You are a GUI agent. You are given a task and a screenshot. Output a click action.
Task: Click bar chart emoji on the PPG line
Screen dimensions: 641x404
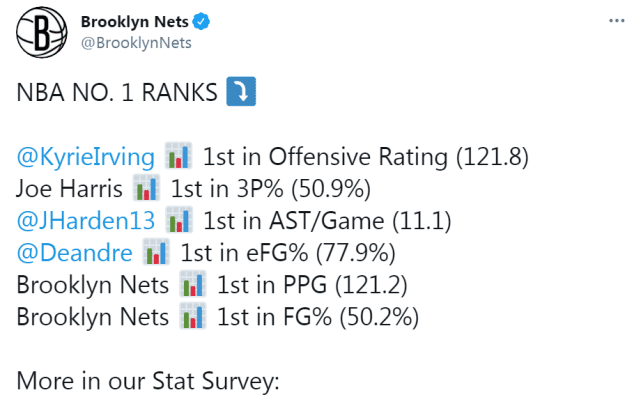click(x=193, y=284)
